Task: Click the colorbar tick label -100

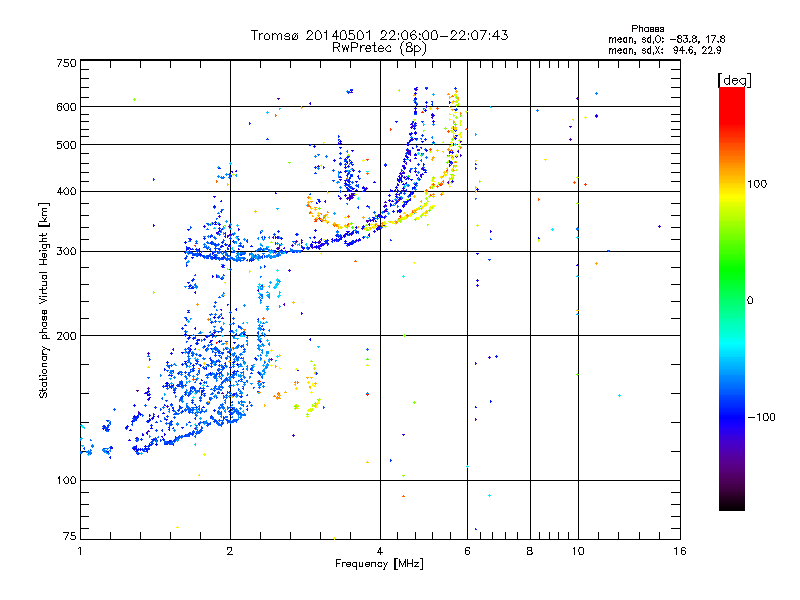Action: [762, 417]
